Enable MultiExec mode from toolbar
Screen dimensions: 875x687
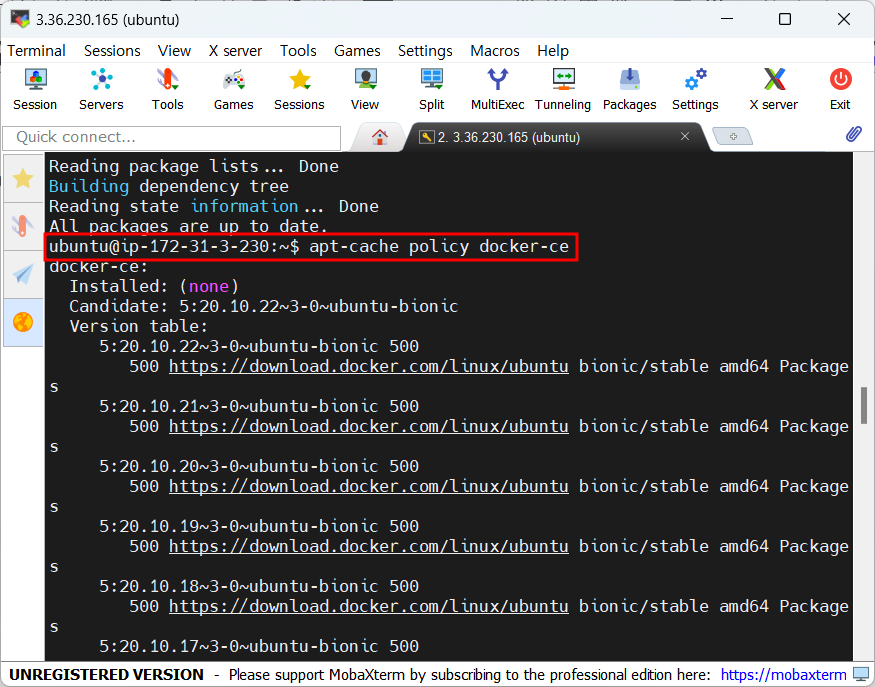pos(497,89)
